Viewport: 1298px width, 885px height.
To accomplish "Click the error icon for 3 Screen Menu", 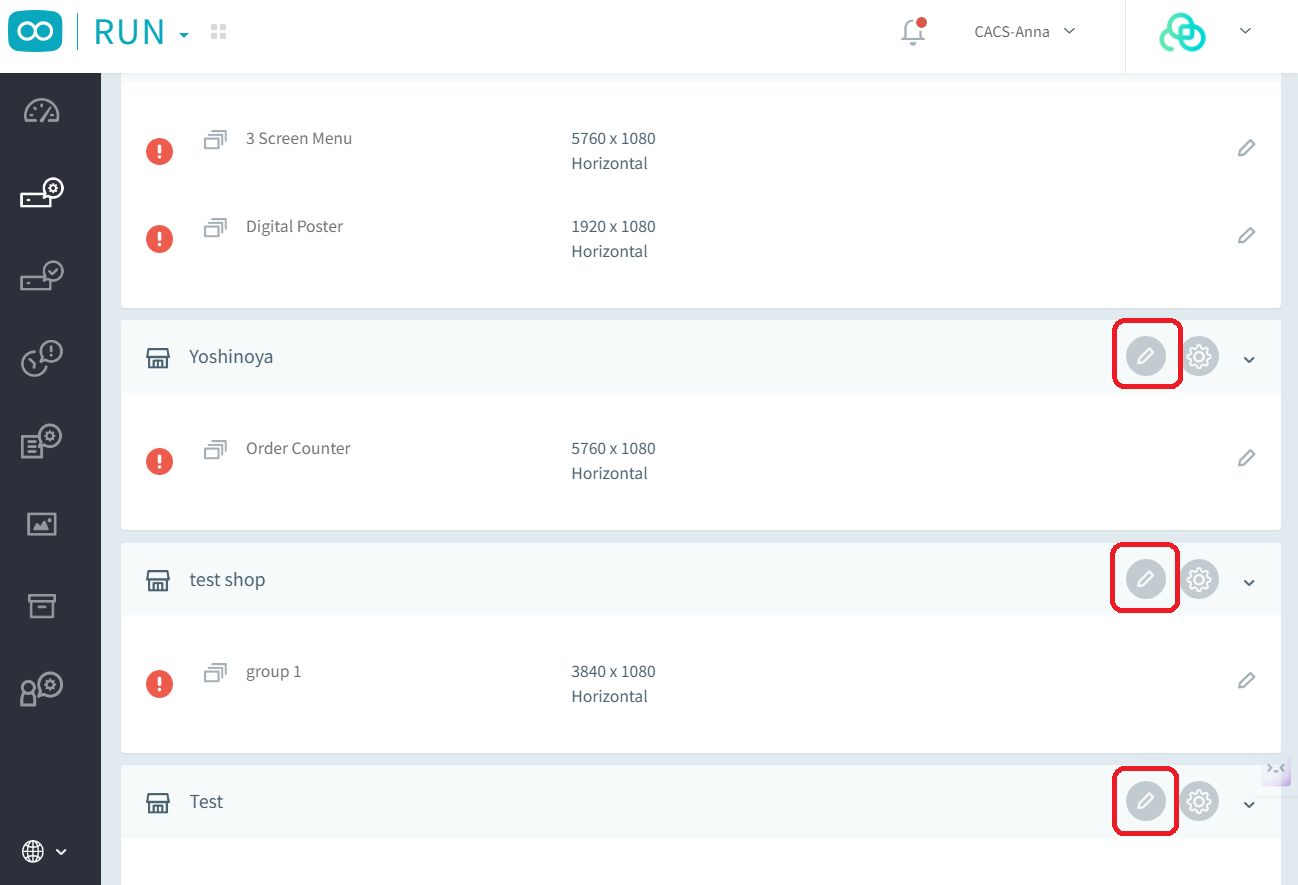I will (159, 151).
